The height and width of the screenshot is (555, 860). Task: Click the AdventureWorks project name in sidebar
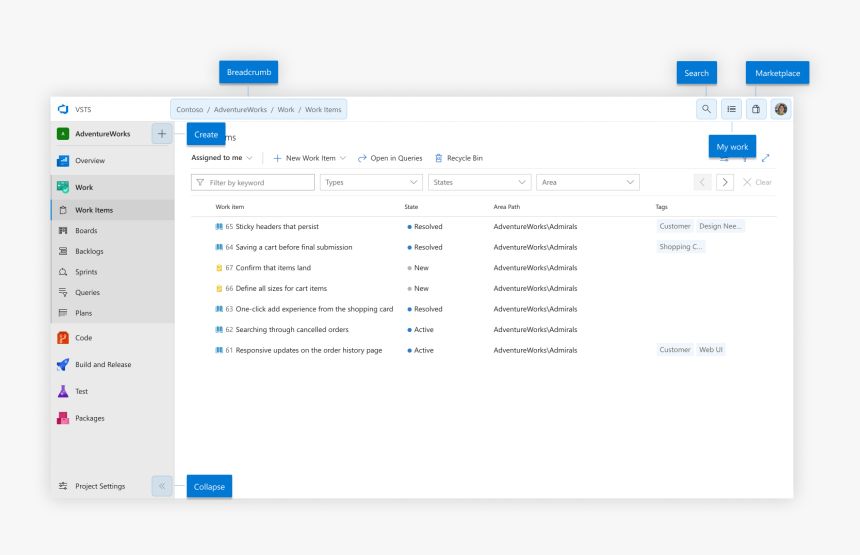103,134
